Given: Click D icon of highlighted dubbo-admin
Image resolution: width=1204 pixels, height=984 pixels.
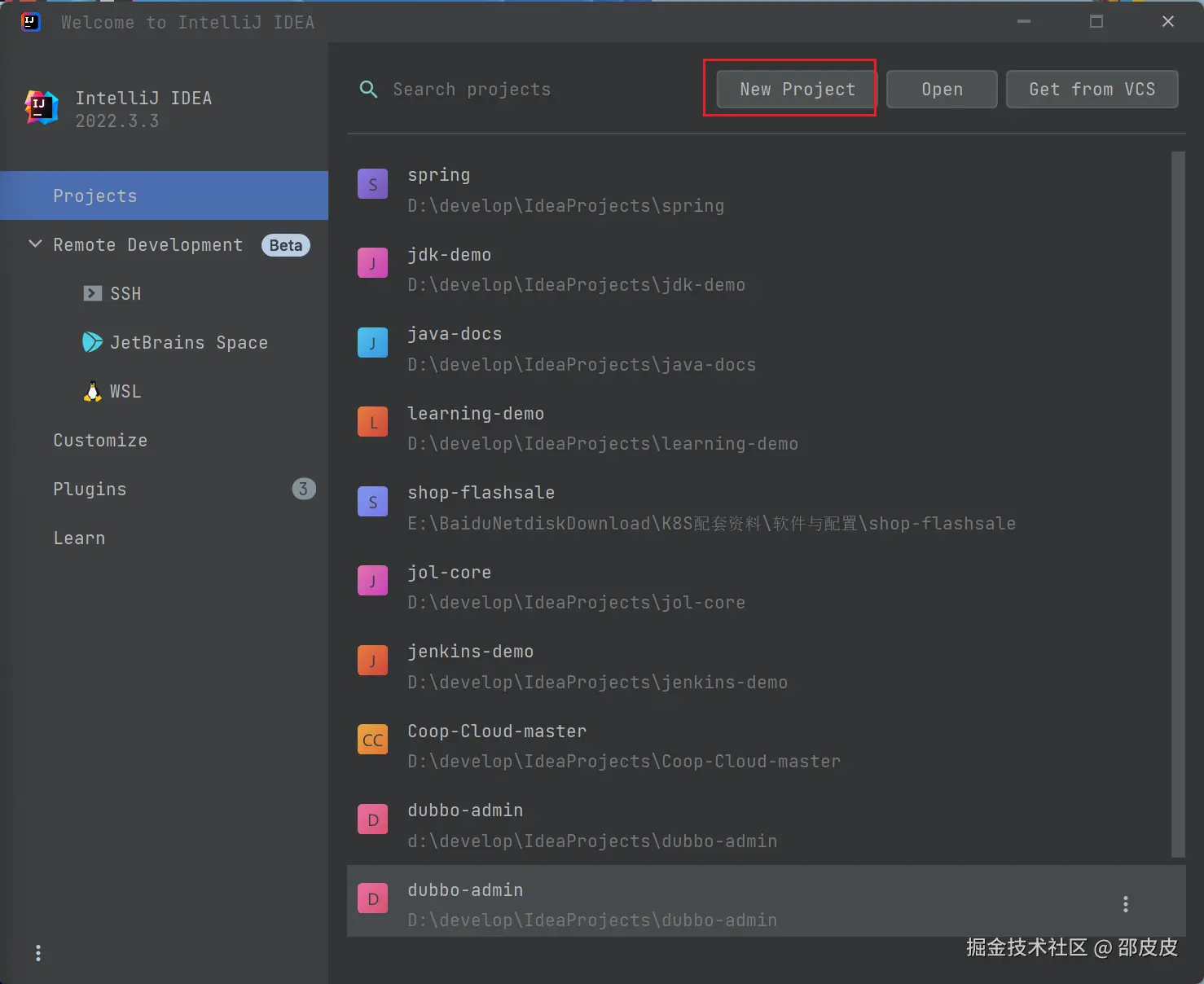Looking at the screenshot, I should click(373, 898).
